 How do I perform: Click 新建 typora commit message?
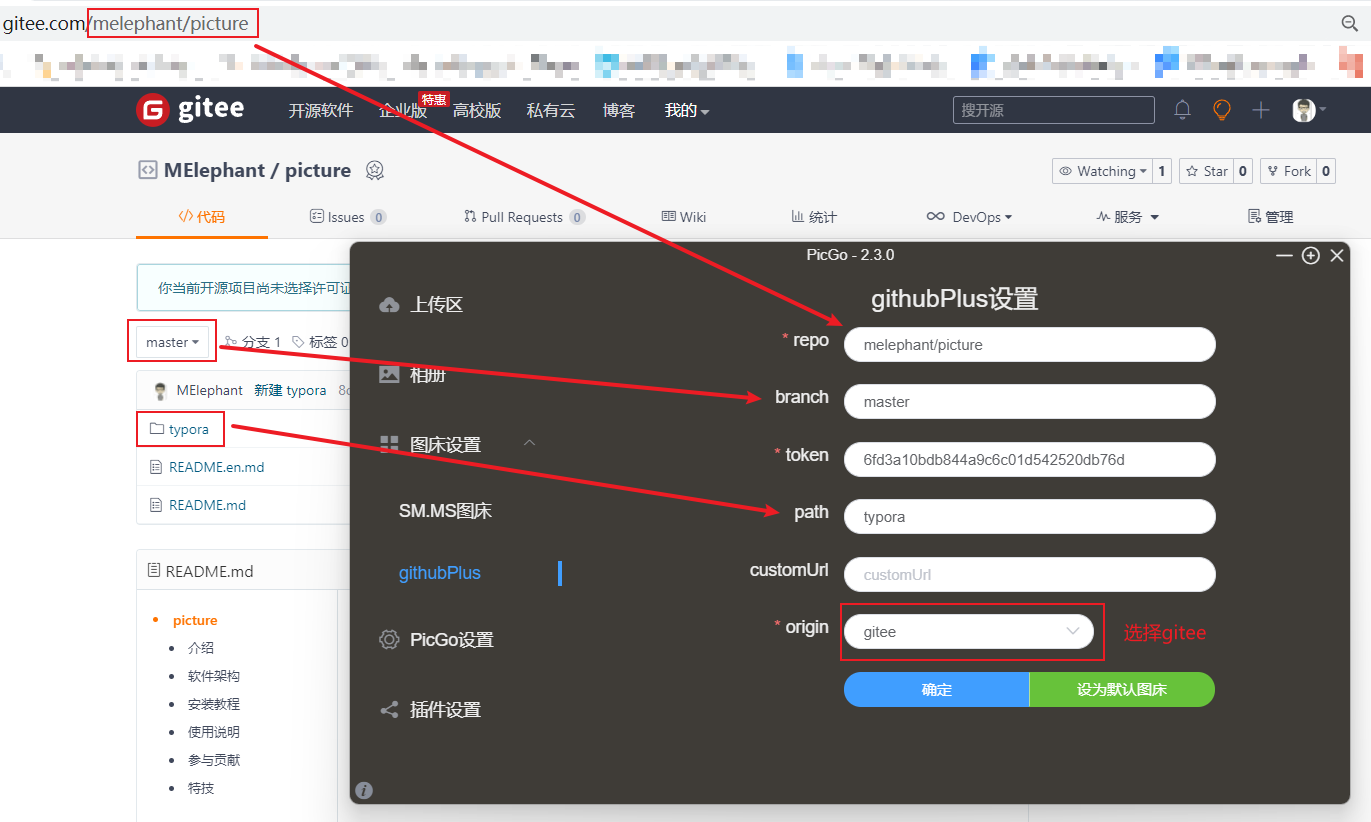coord(290,390)
